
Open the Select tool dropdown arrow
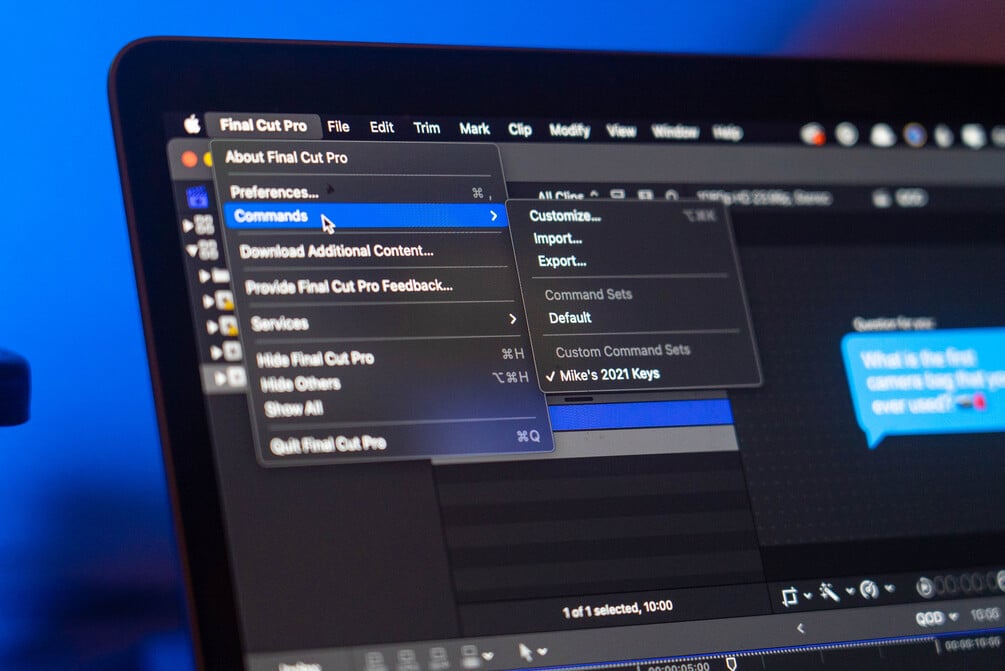543,651
